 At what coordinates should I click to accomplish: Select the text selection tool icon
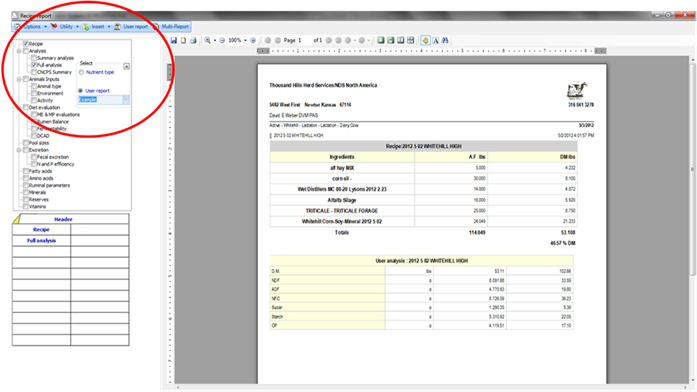(436, 40)
